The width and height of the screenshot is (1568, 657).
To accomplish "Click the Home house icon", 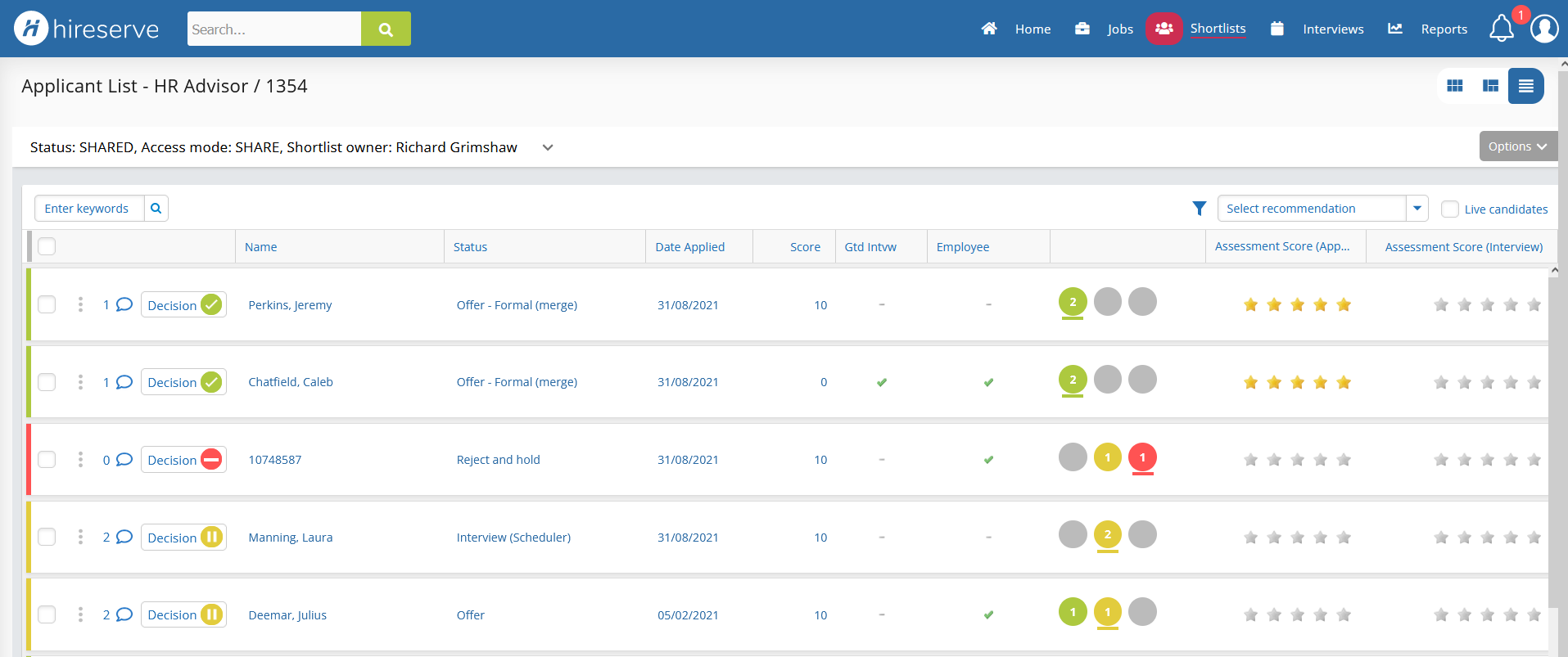I will [989, 29].
